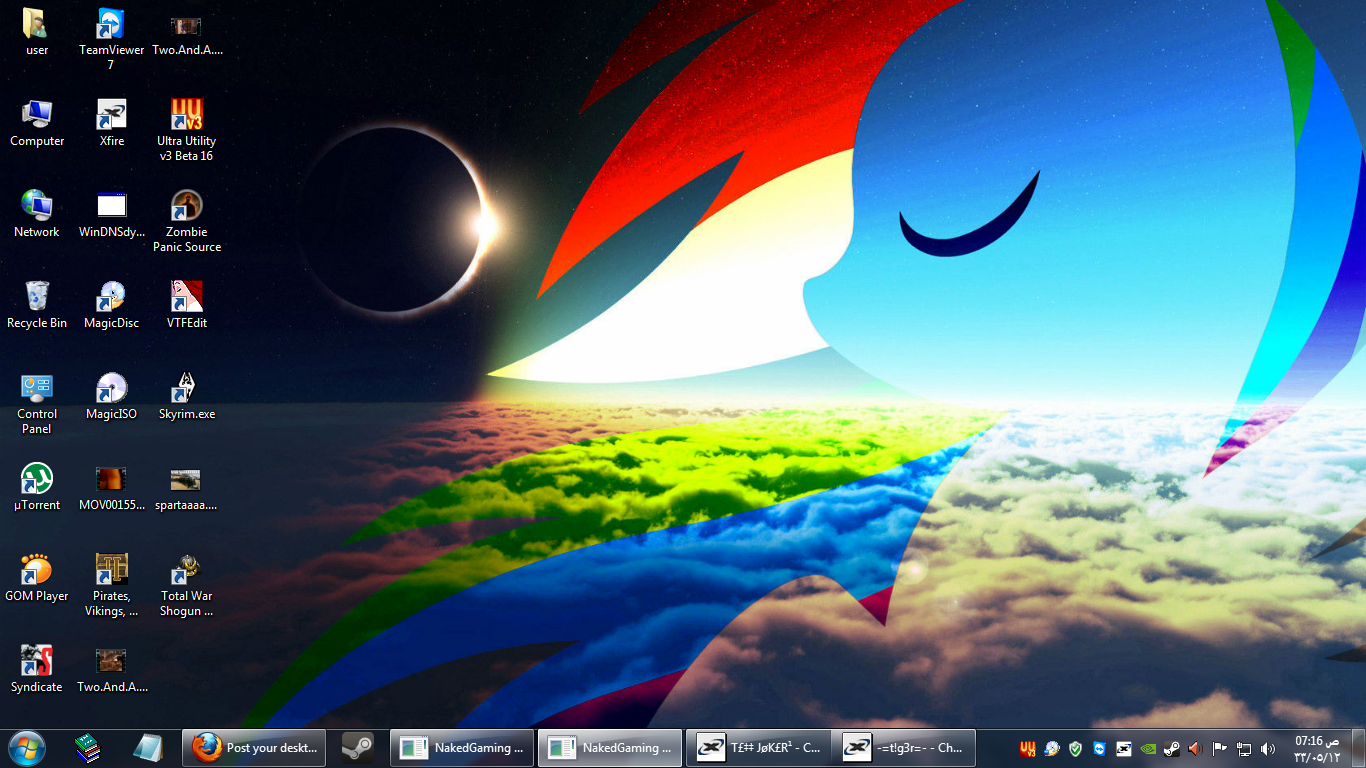
Task: Open the Action Center flag tray icon
Action: pos(1220,748)
